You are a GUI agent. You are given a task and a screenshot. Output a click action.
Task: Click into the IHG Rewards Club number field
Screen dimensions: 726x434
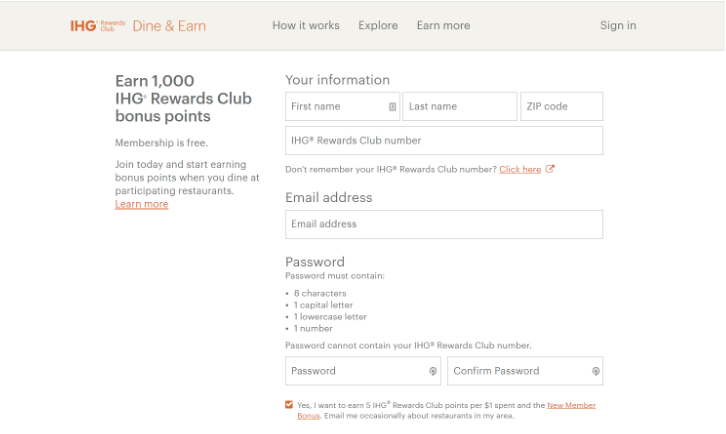pos(444,141)
